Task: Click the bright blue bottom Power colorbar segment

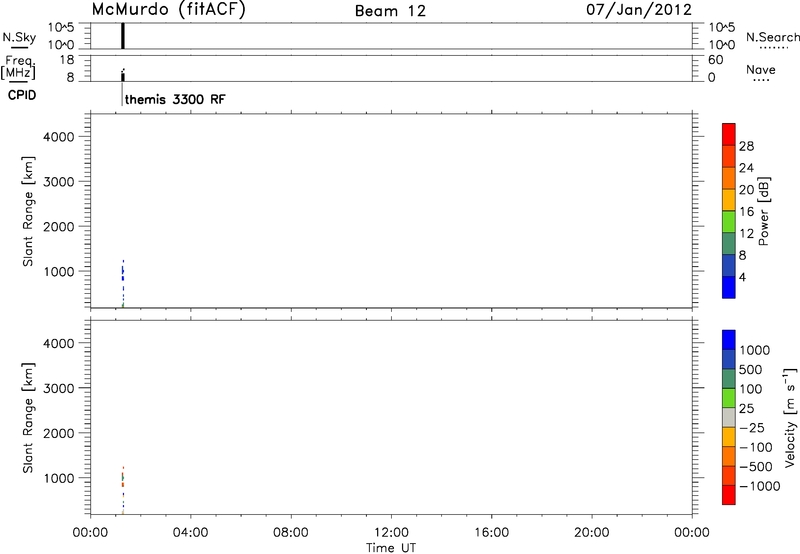Action: pyautogui.click(x=729, y=287)
